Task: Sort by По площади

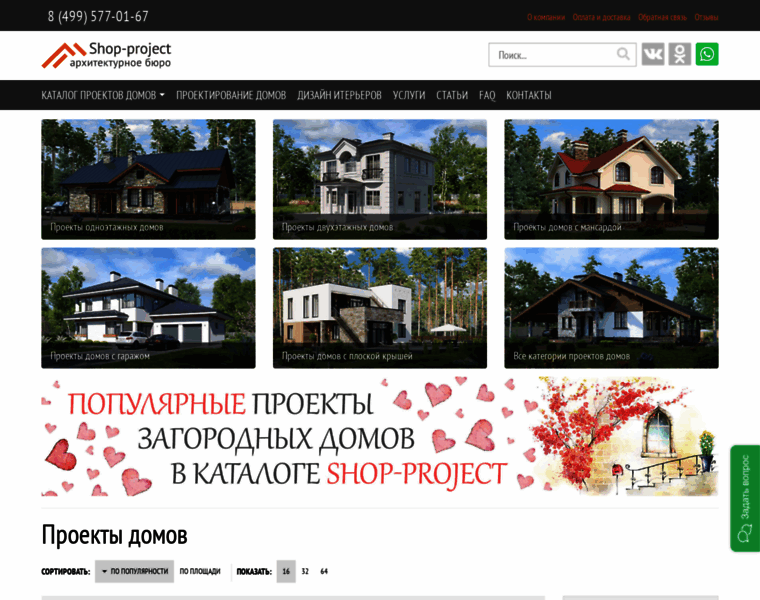Action: click(x=200, y=571)
